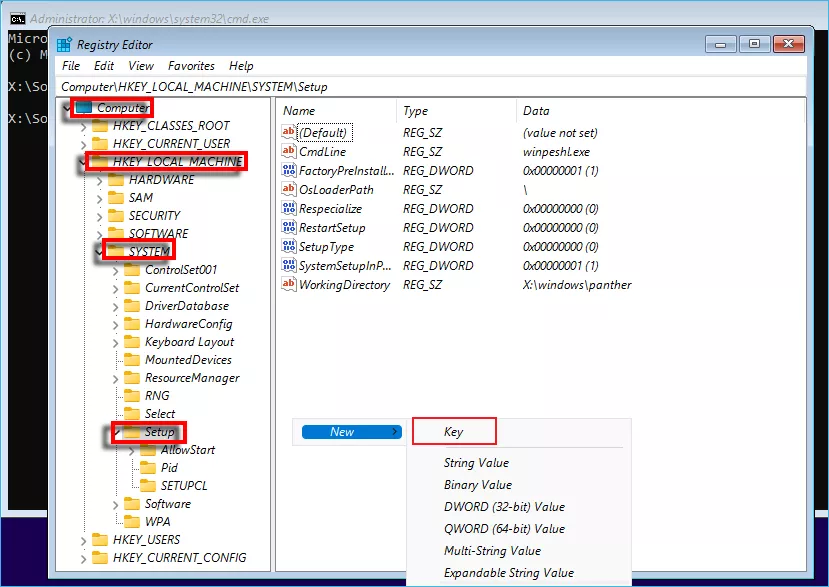This screenshot has width=829, height=587.
Task: Expand the HKEY_USERS branch
Action: coord(84,541)
